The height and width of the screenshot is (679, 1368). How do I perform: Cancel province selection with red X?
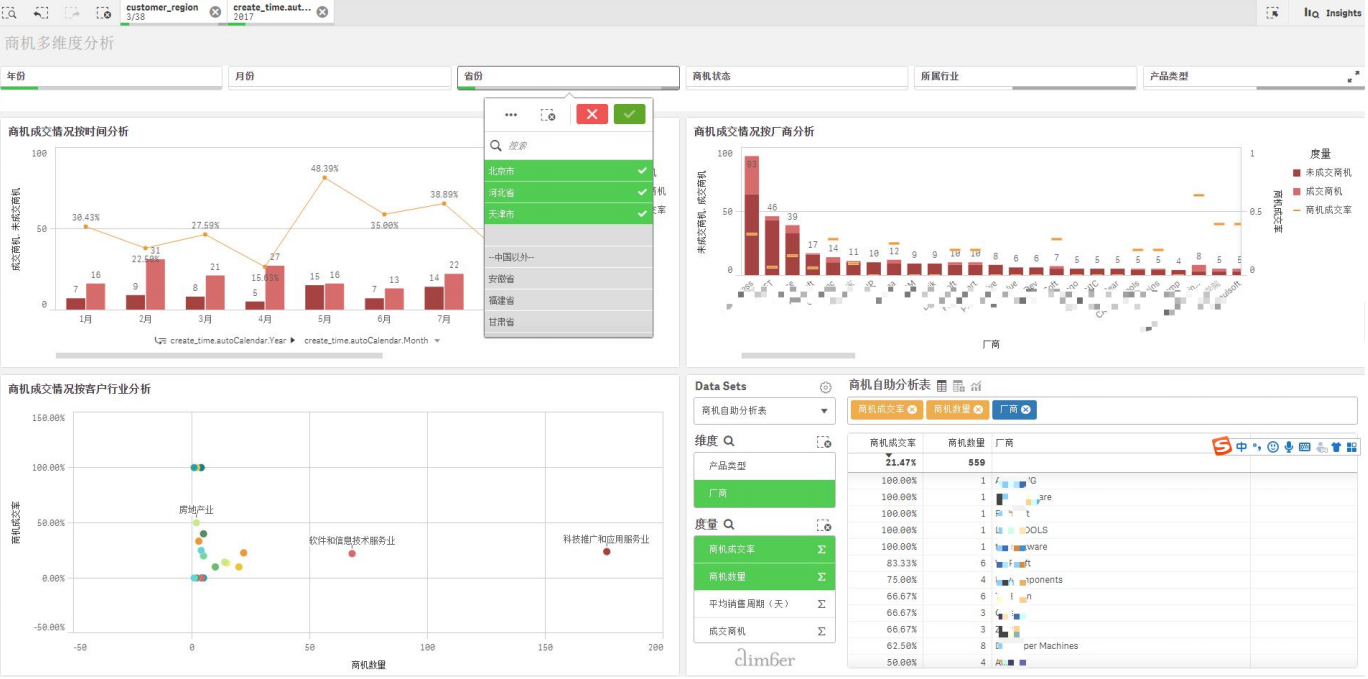tap(592, 114)
